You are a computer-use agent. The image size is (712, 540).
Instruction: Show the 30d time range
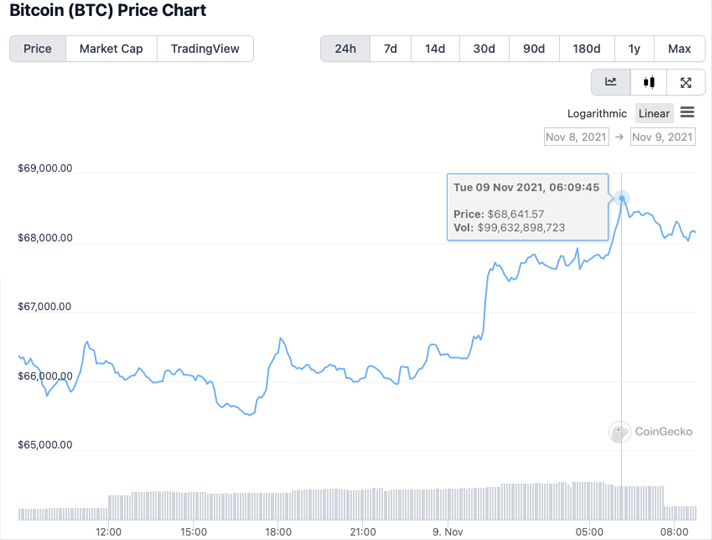pos(484,49)
